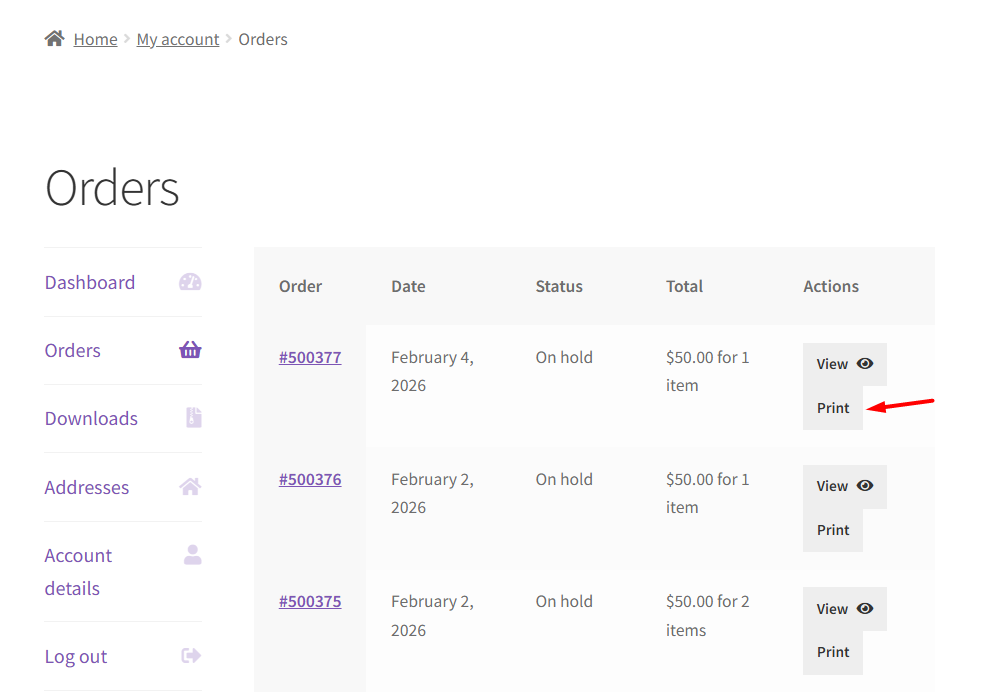This screenshot has height=692, width=991.
Task: Toggle visibility eye on order #500376's View button
Action: (864, 485)
